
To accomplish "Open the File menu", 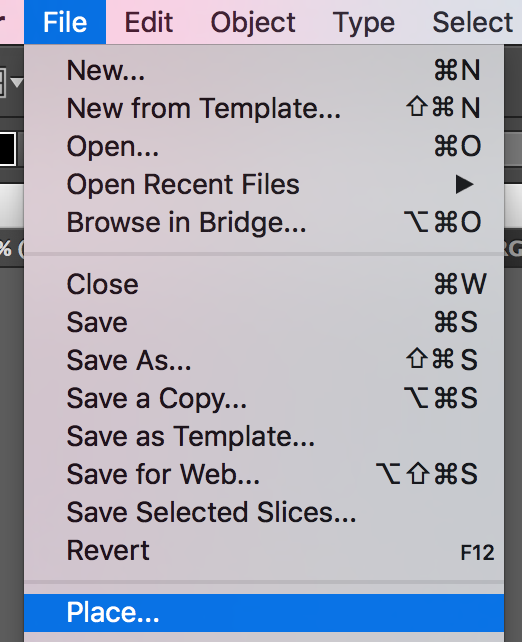I will click(x=65, y=22).
